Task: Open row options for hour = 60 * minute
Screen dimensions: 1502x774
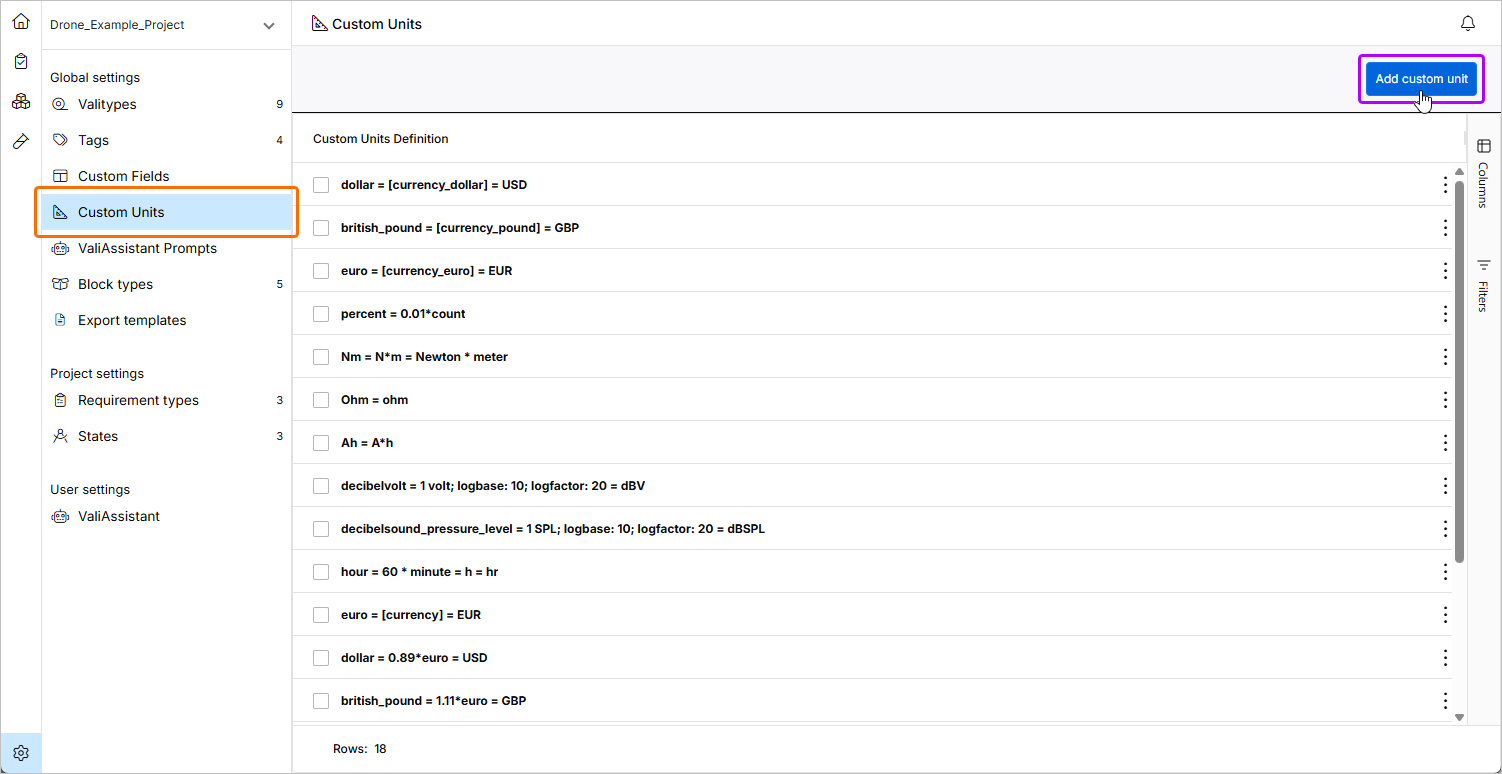Action: 1445,572
